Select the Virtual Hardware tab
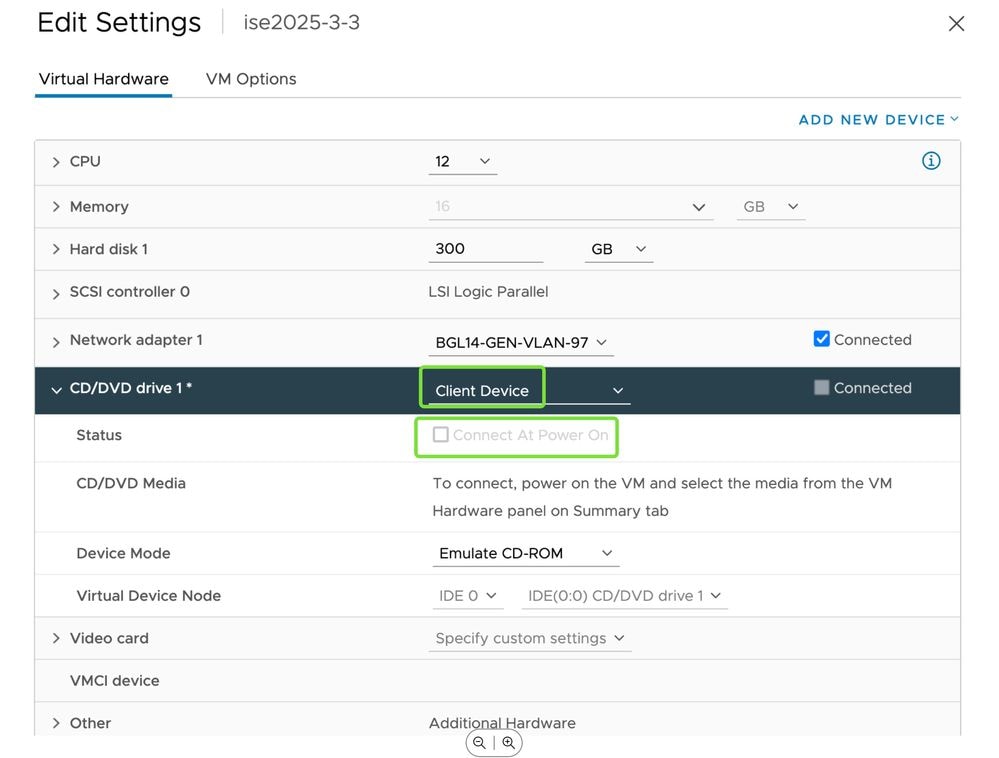The image size is (999, 758). point(103,79)
